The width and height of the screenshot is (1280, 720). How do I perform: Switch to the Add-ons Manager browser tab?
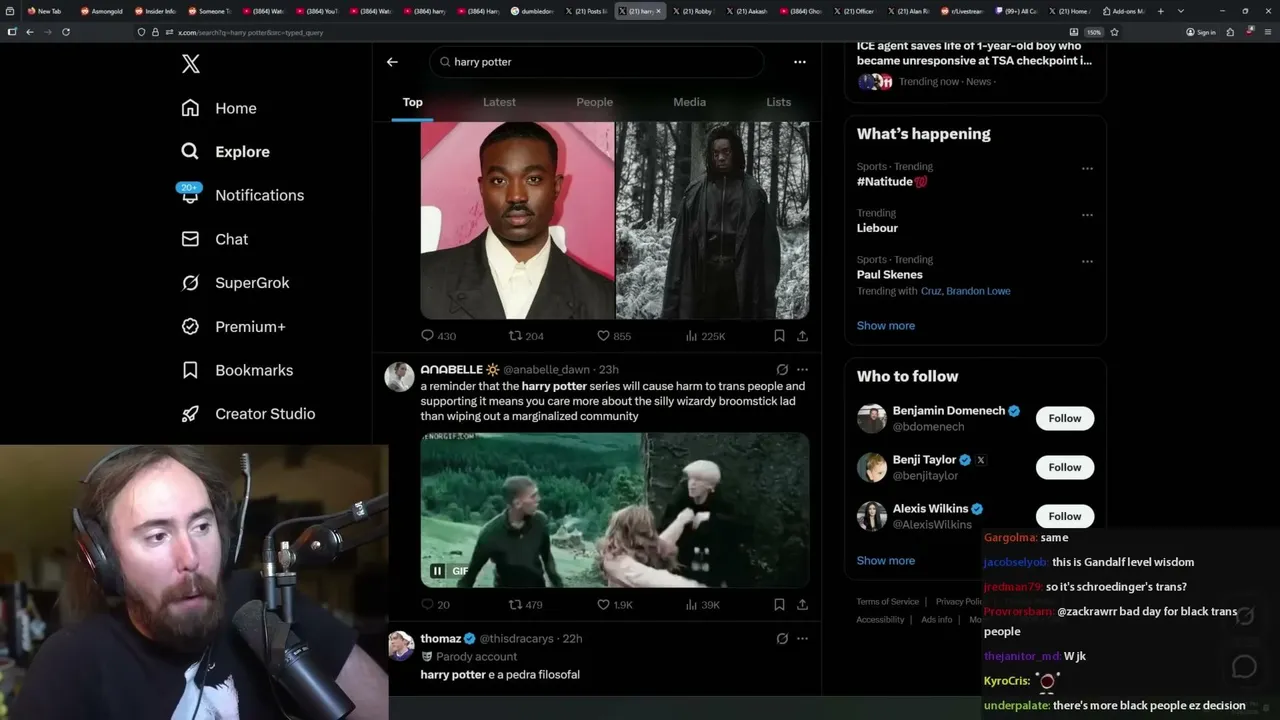click(1123, 11)
